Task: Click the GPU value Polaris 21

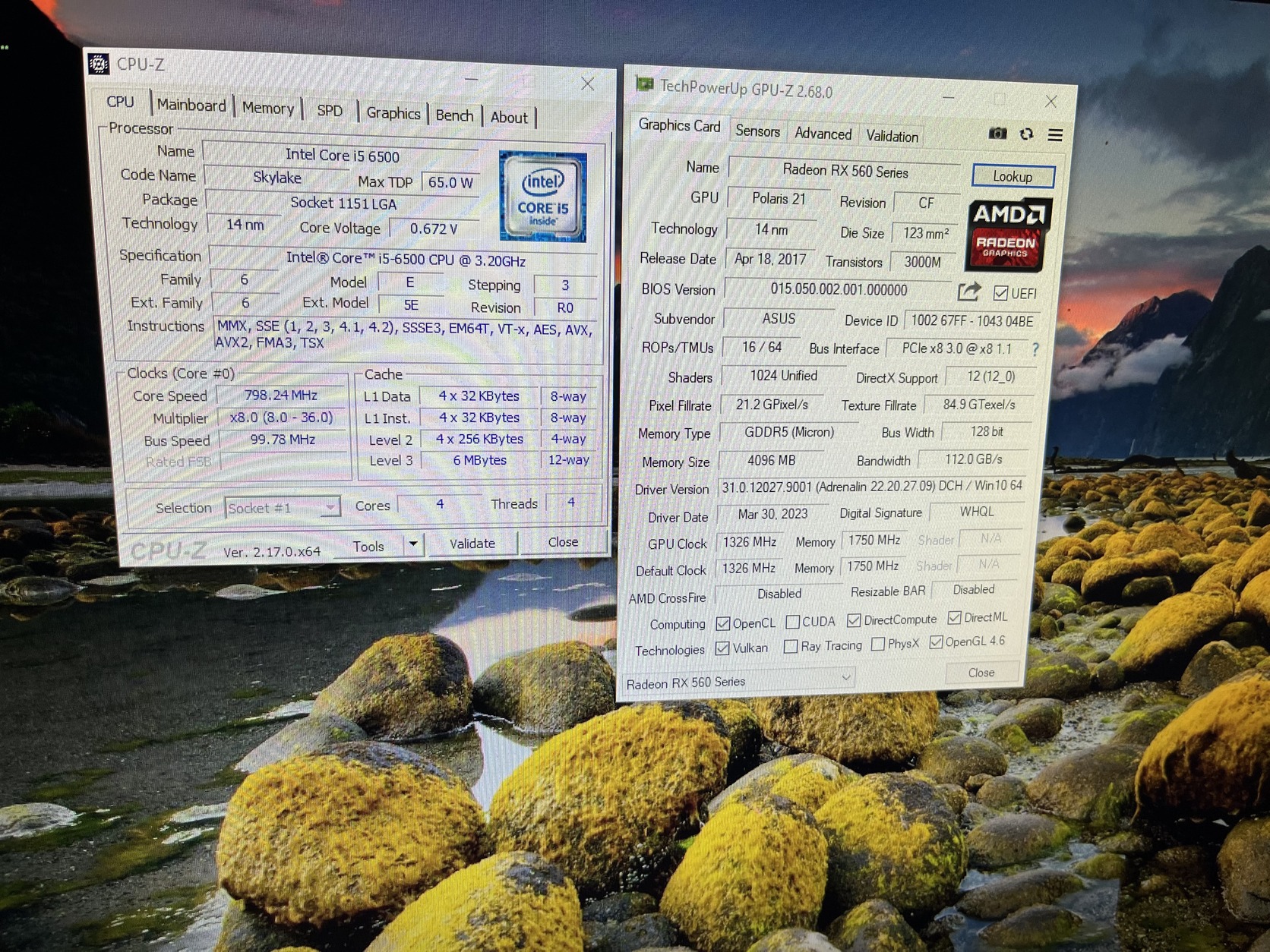Action: (x=779, y=199)
